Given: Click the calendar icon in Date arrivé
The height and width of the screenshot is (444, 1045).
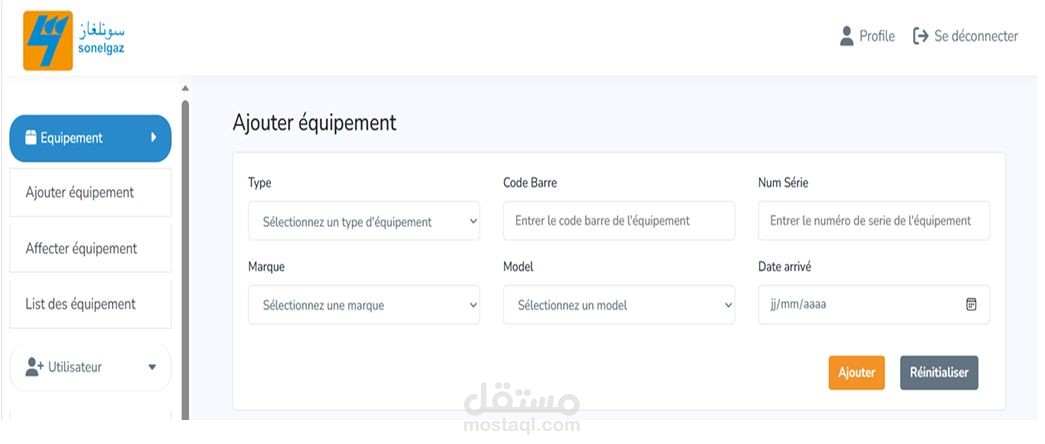Looking at the screenshot, I should tap(971, 305).
